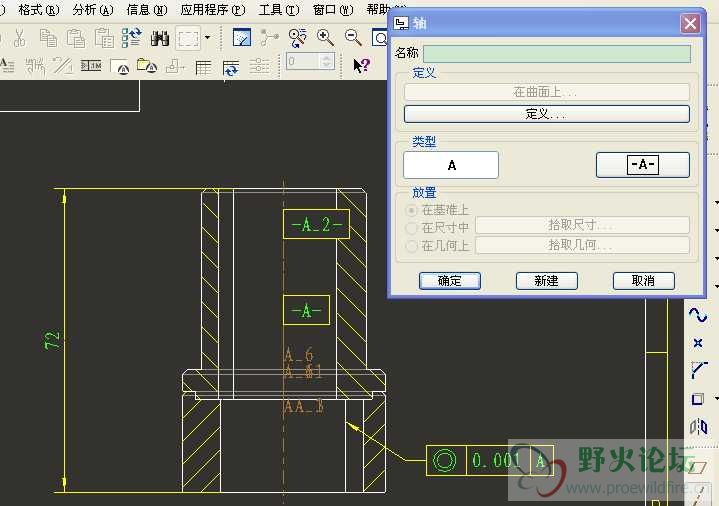Select the dashed selection box tool

(188, 39)
